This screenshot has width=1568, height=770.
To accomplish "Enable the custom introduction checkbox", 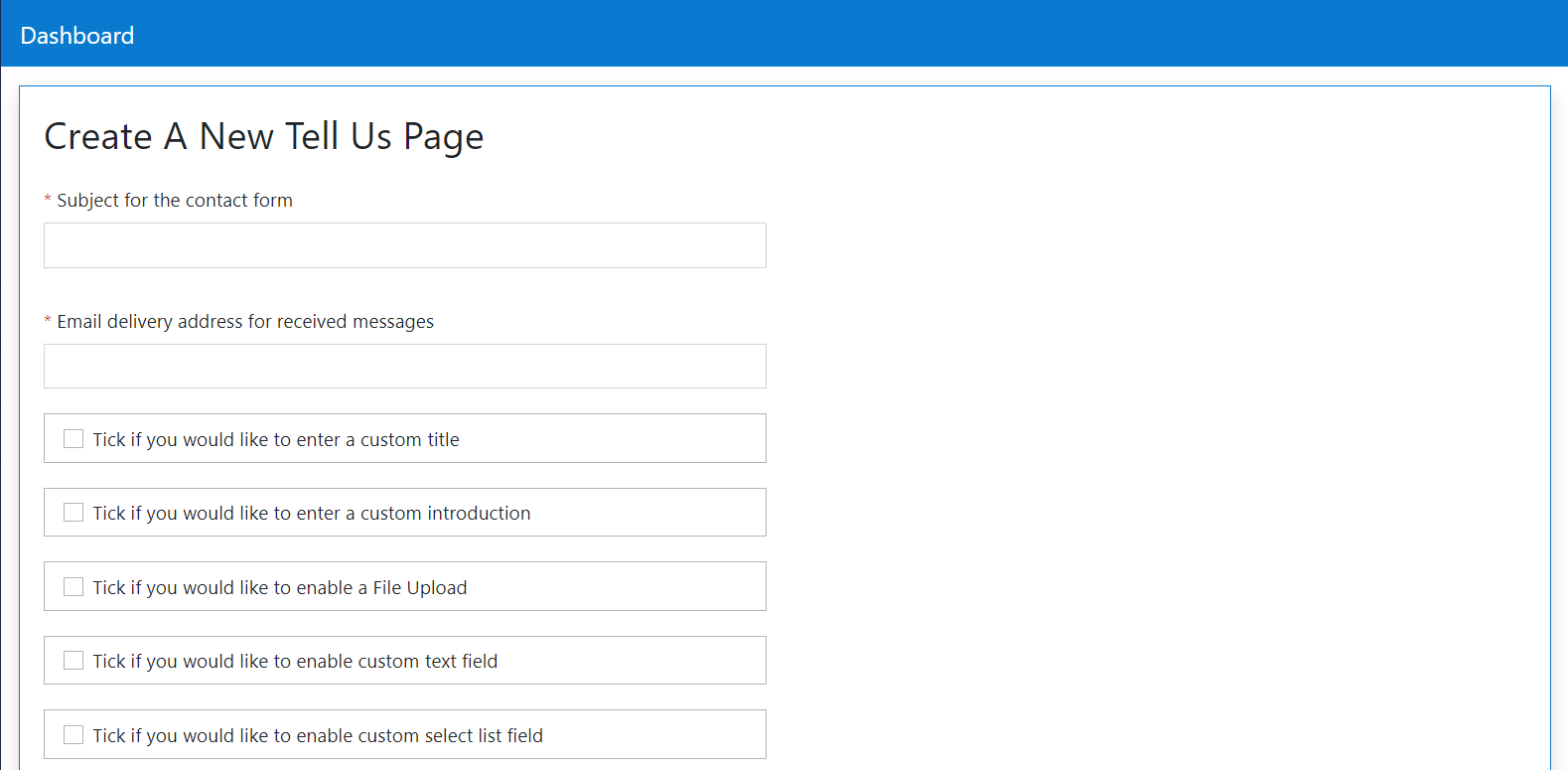I will pyautogui.click(x=73, y=513).
